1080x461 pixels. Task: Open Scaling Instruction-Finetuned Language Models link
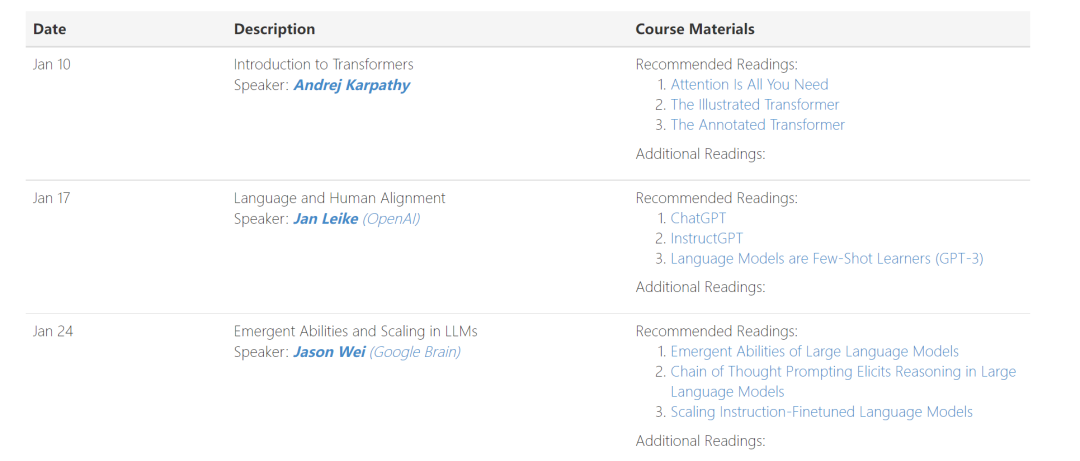pos(822,411)
